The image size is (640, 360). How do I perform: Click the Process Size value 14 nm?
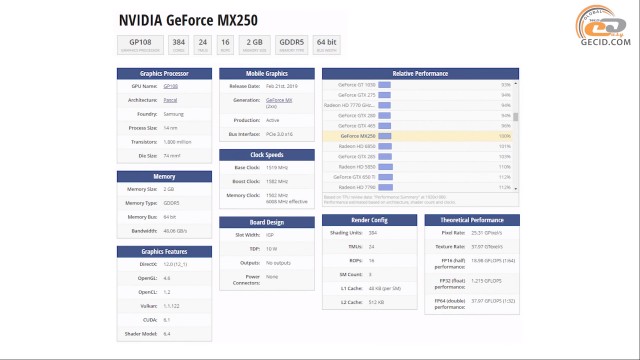click(x=170, y=128)
